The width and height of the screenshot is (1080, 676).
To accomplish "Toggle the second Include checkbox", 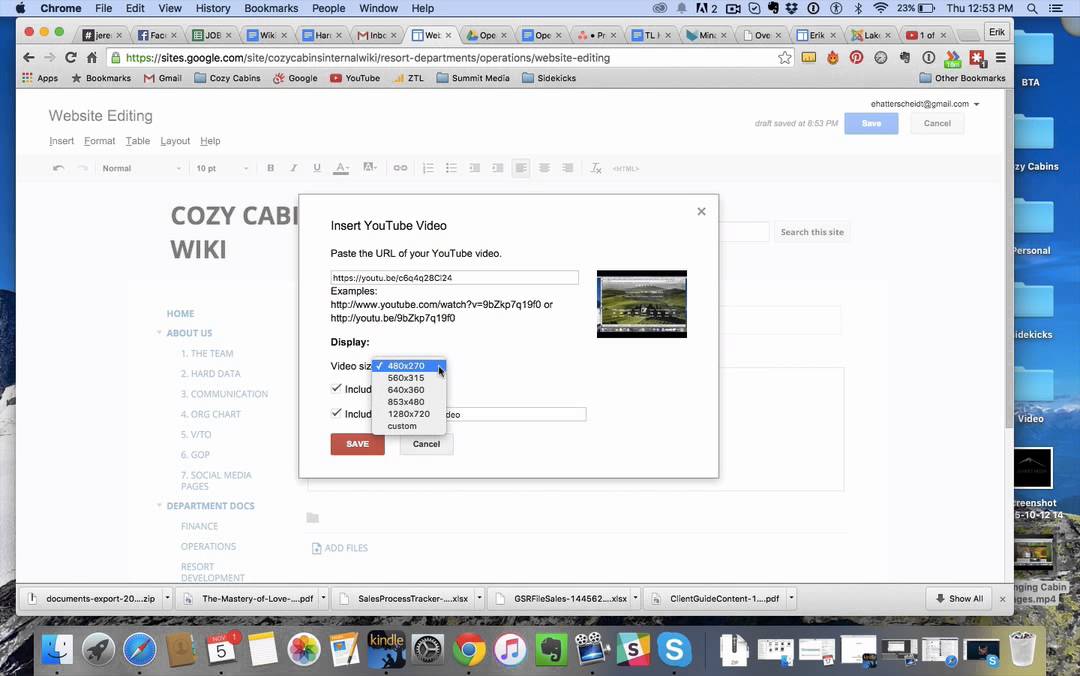I will [x=336, y=413].
